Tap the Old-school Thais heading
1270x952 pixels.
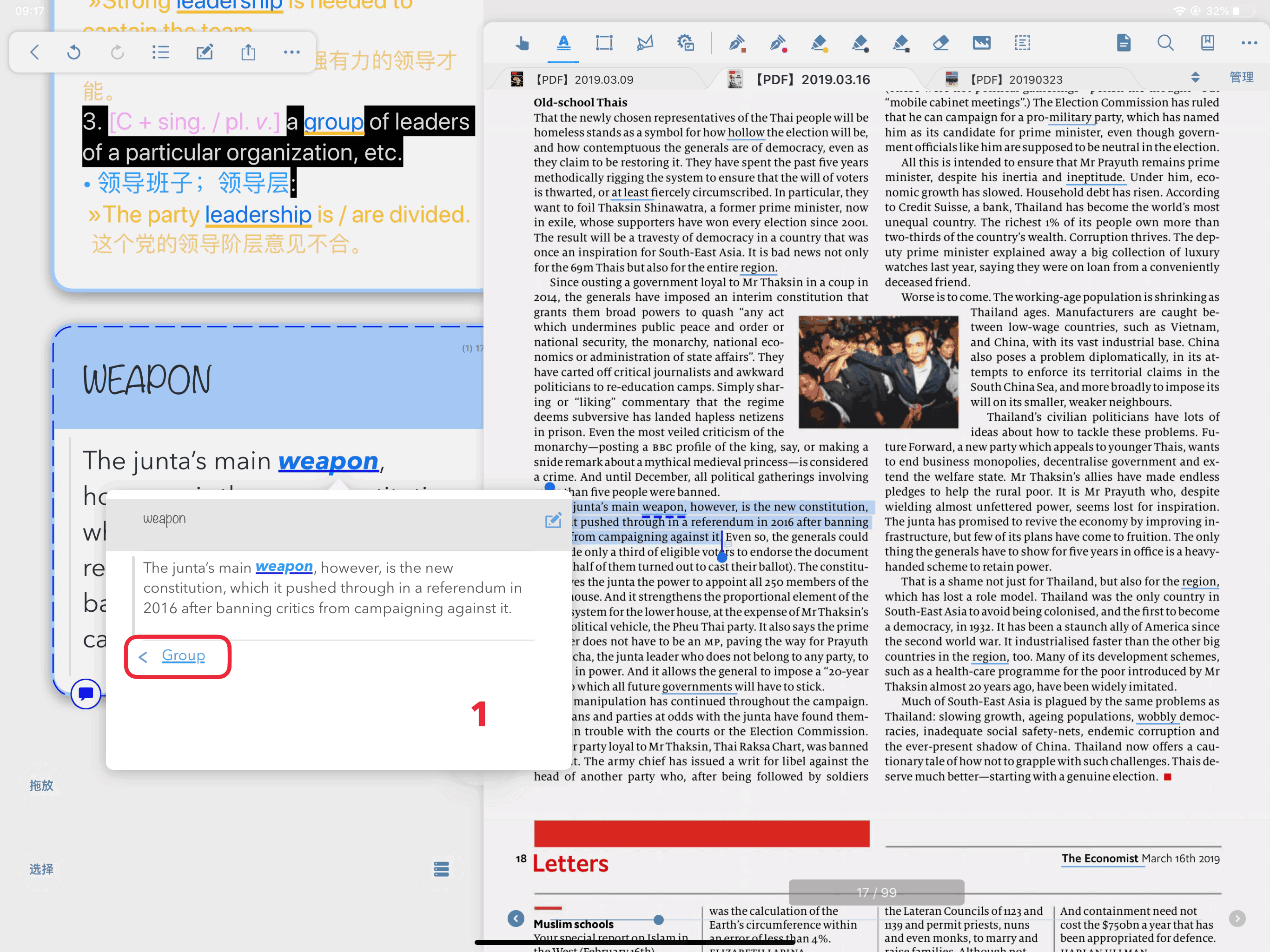581,102
